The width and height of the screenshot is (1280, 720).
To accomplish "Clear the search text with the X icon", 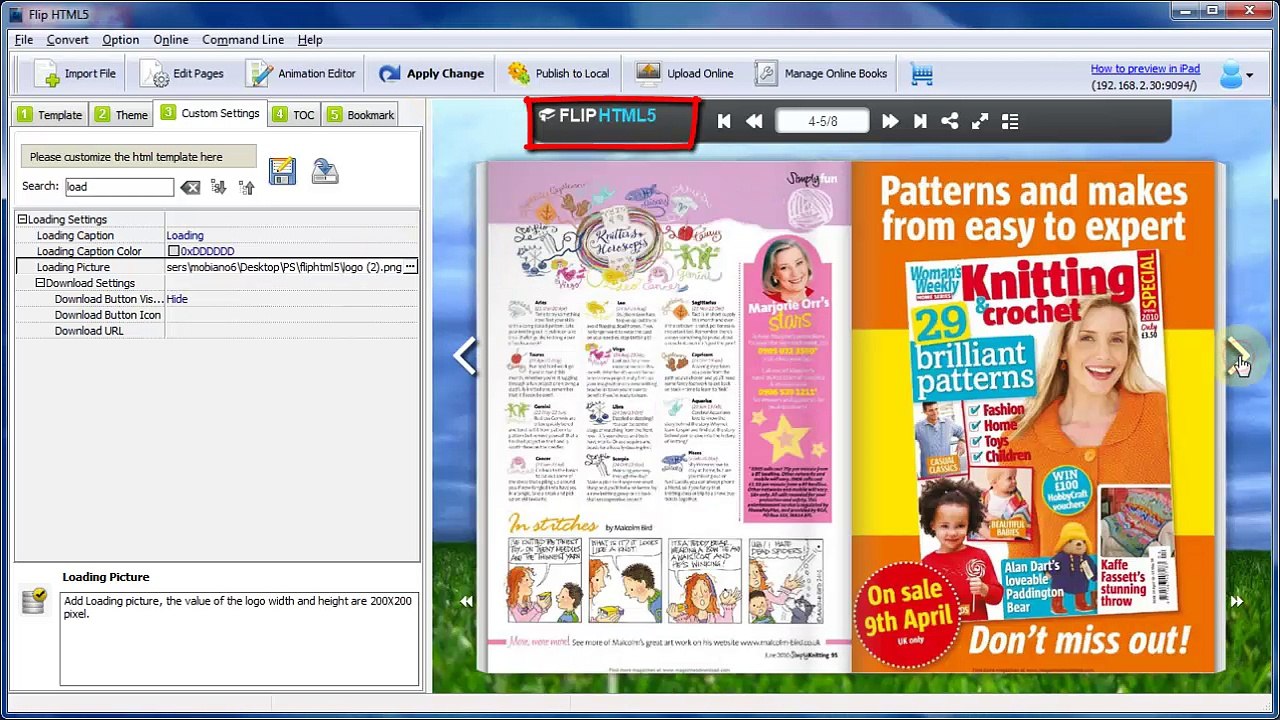I will [190, 187].
